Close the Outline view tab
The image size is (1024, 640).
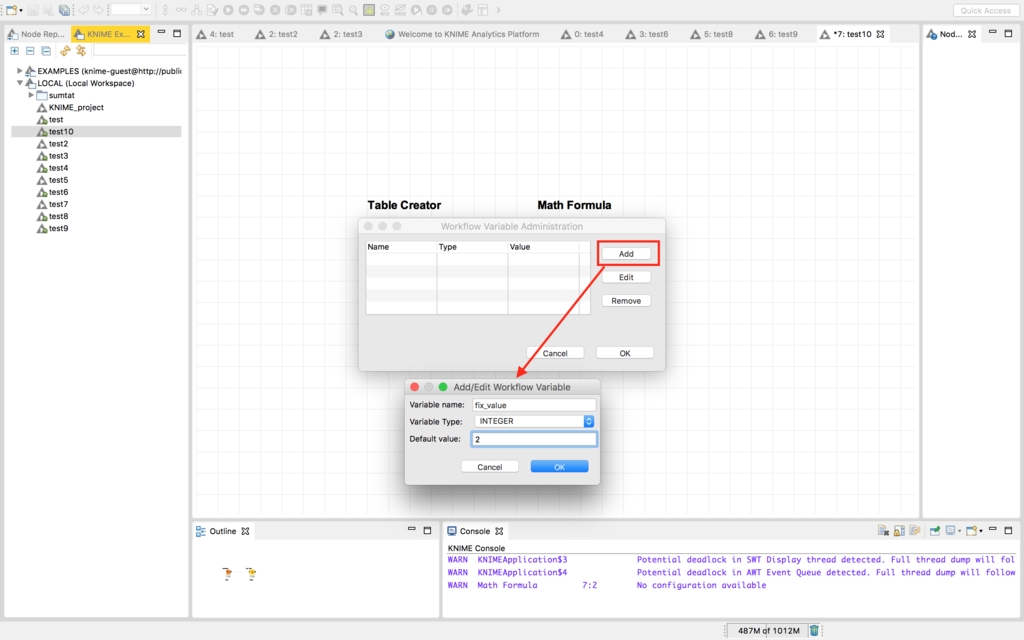point(246,531)
